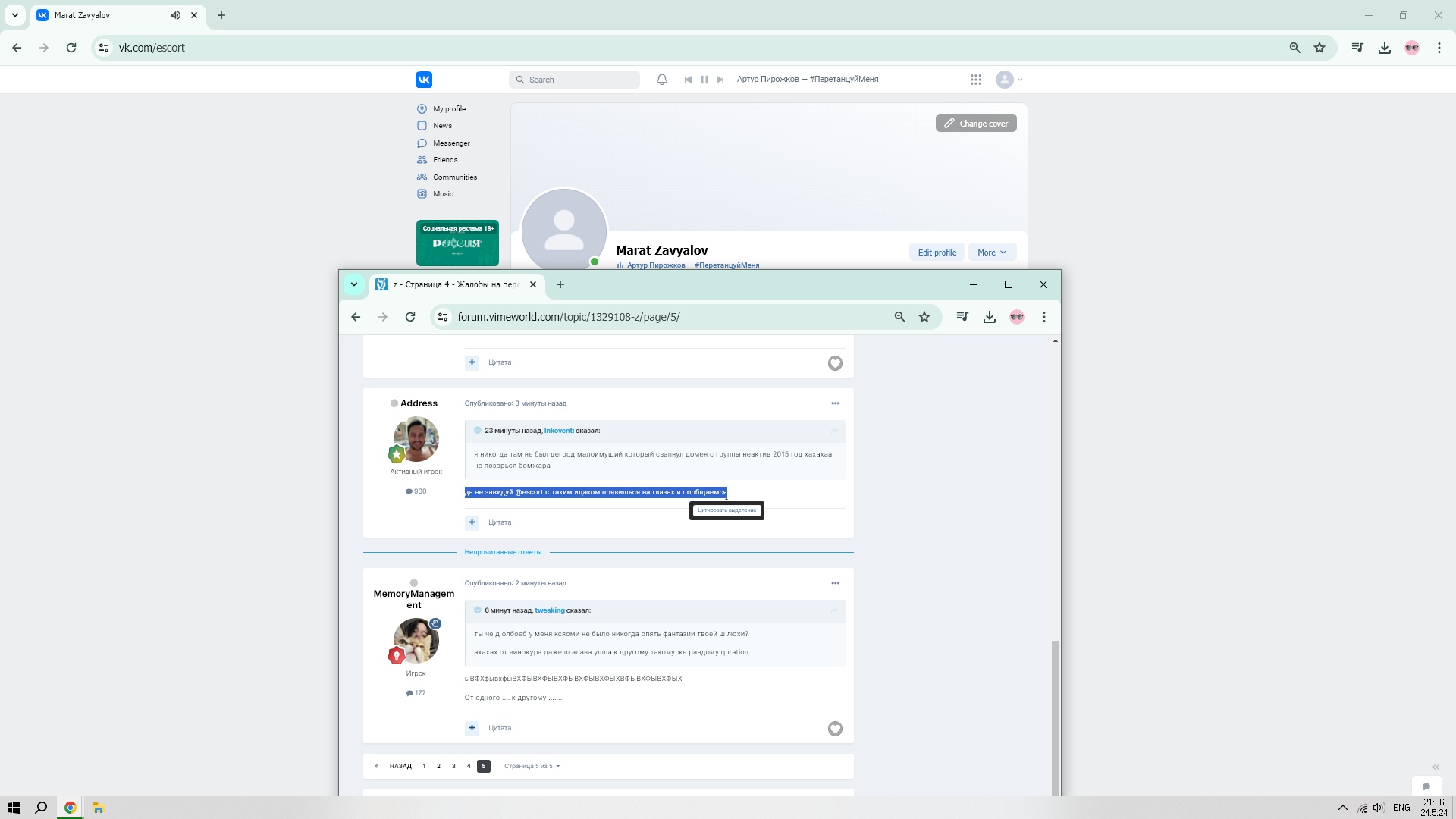The image size is (1456, 819).
Task: Click the VK notifications bell icon
Action: [661, 80]
